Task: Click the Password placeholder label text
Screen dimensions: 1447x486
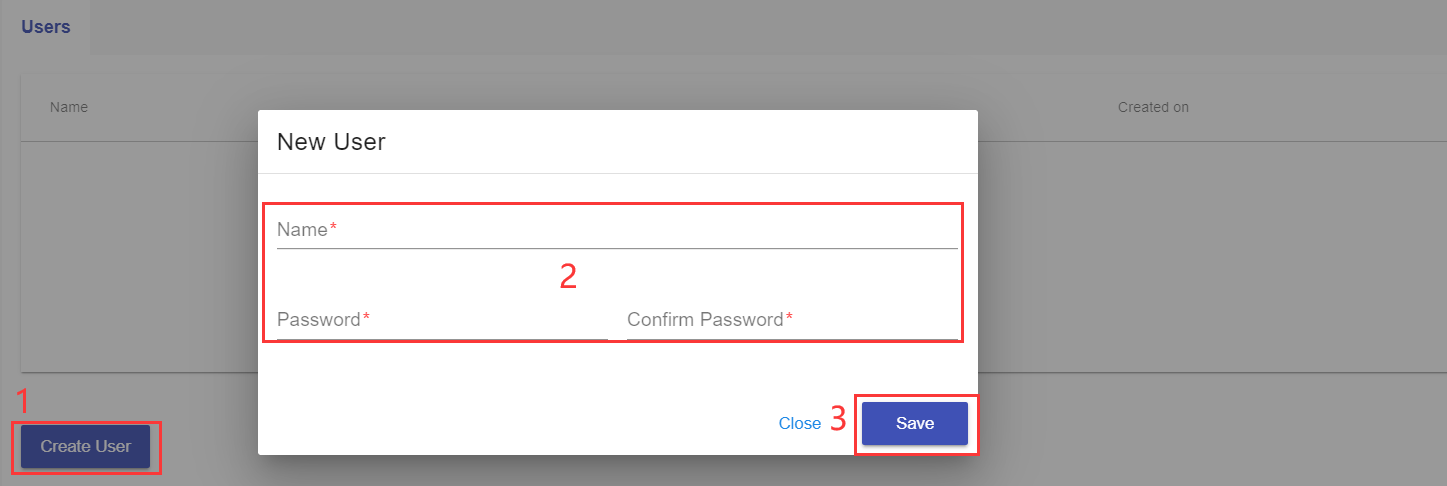Action: tap(318, 320)
